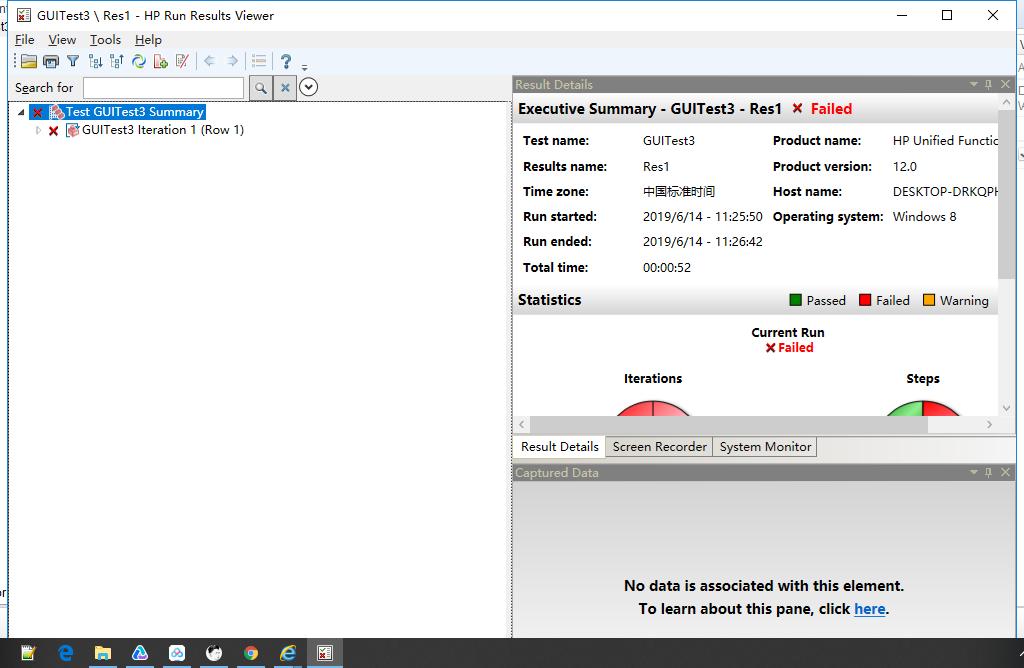Click the forward arrow in toolbar
This screenshot has width=1024, height=668.
pyautogui.click(x=232, y=61)
